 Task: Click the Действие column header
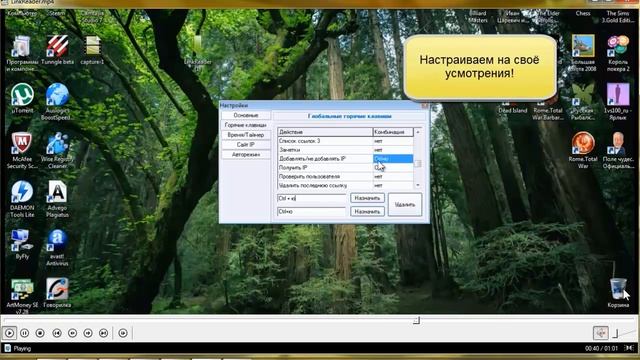click(325, 132)
